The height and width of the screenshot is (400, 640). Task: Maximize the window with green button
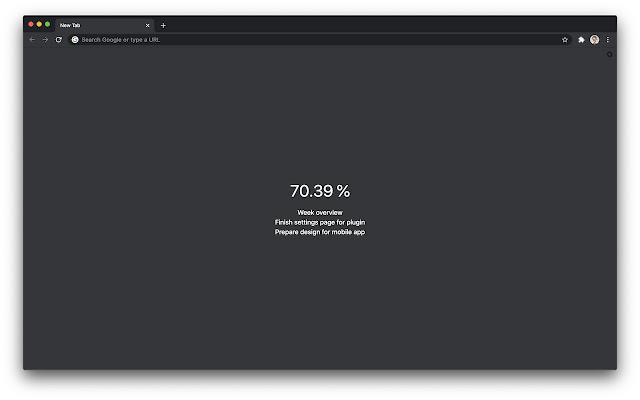tap(47, 24)
